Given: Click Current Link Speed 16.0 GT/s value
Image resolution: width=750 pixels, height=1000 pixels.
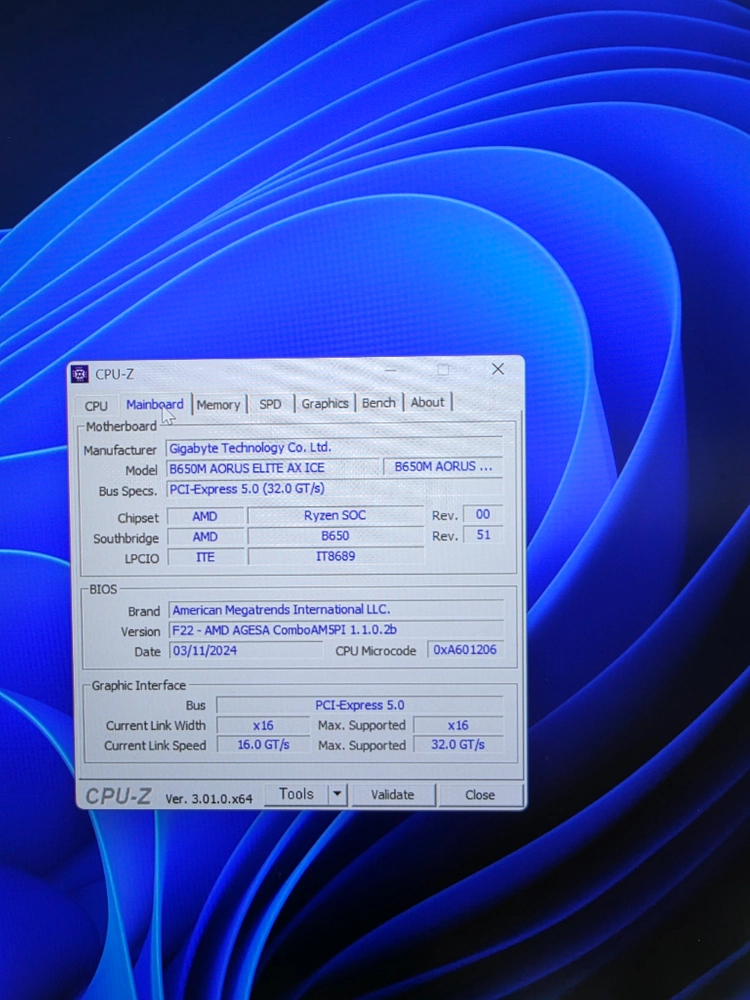Looking at the screenshot, I should (x=263, y=744).
